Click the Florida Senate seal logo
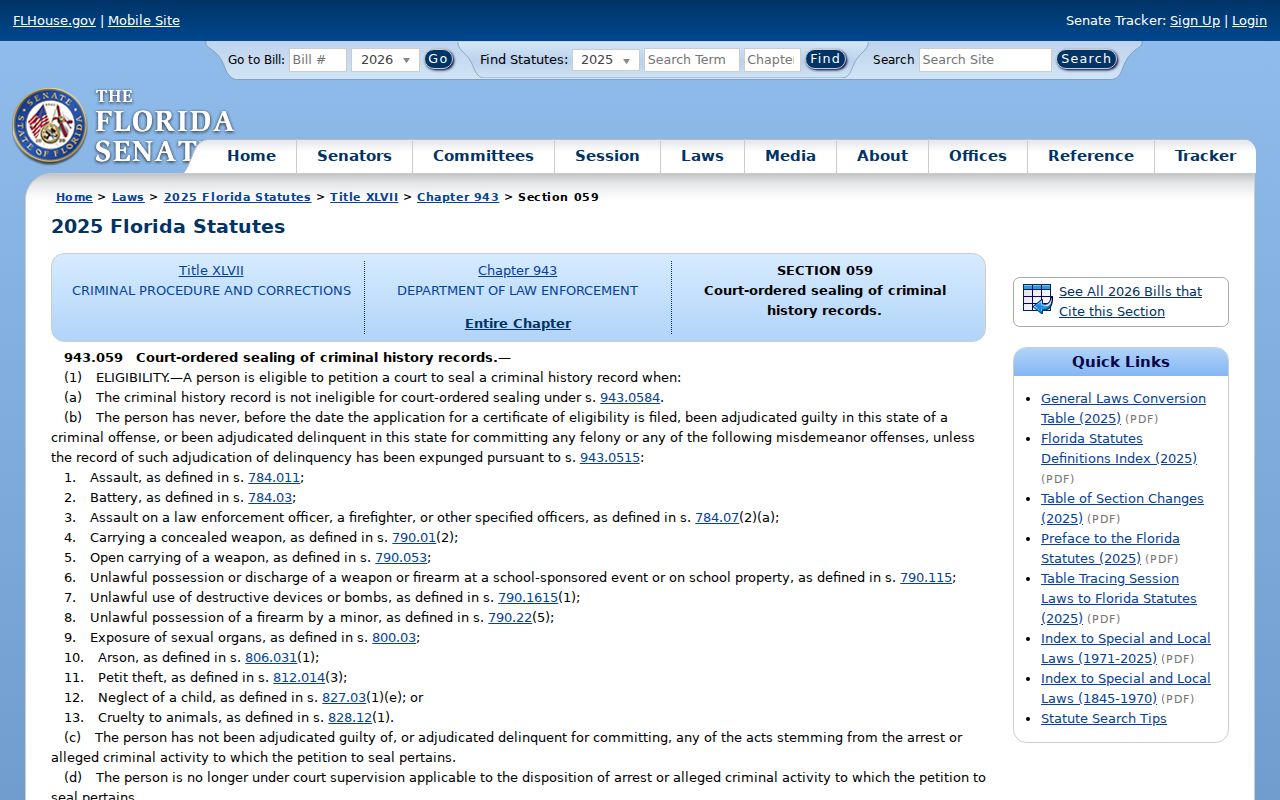Viewport: 1280px width, 800px height. click(x=49, y=126)
